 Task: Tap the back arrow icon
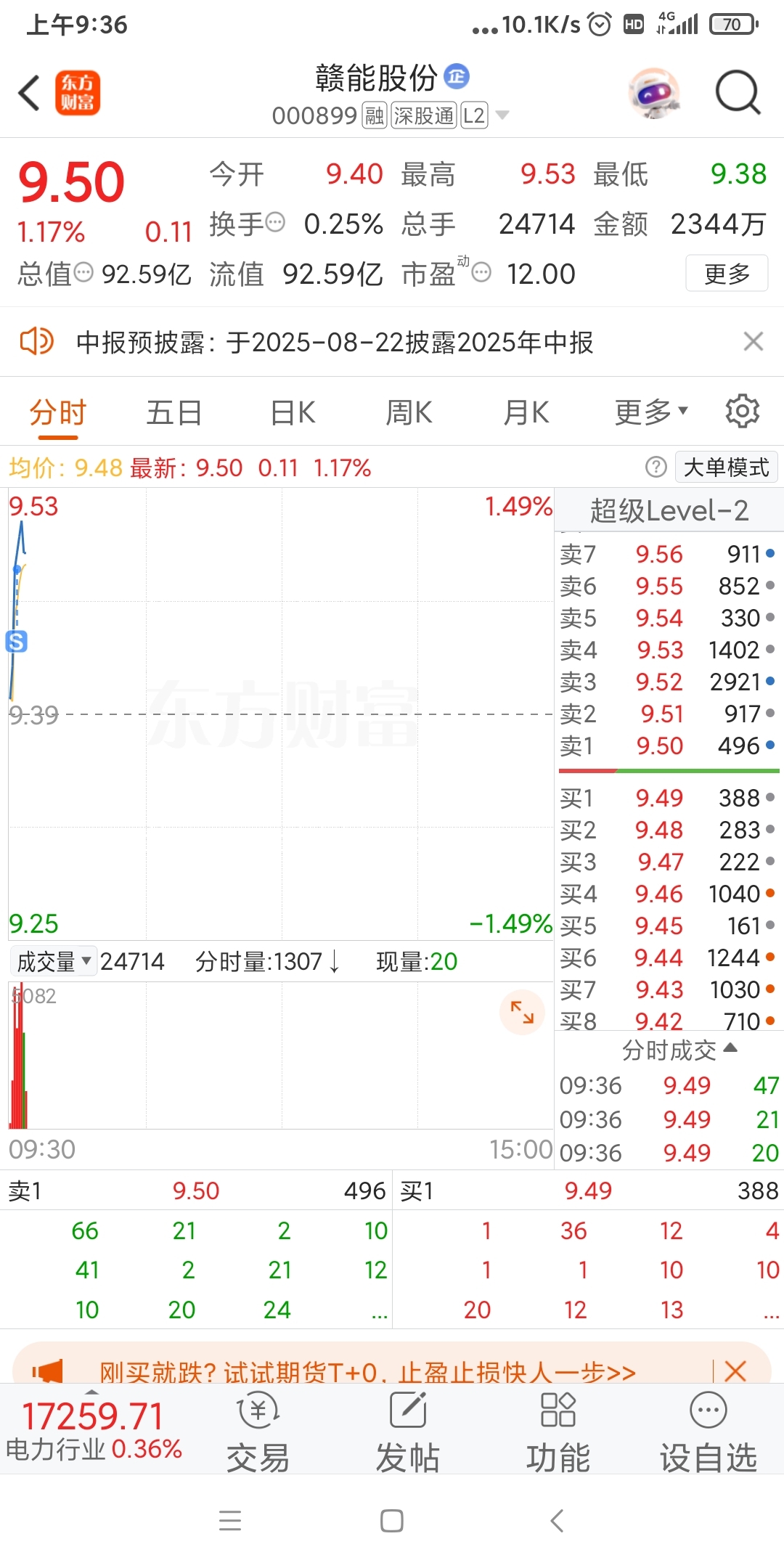[29, 93]
